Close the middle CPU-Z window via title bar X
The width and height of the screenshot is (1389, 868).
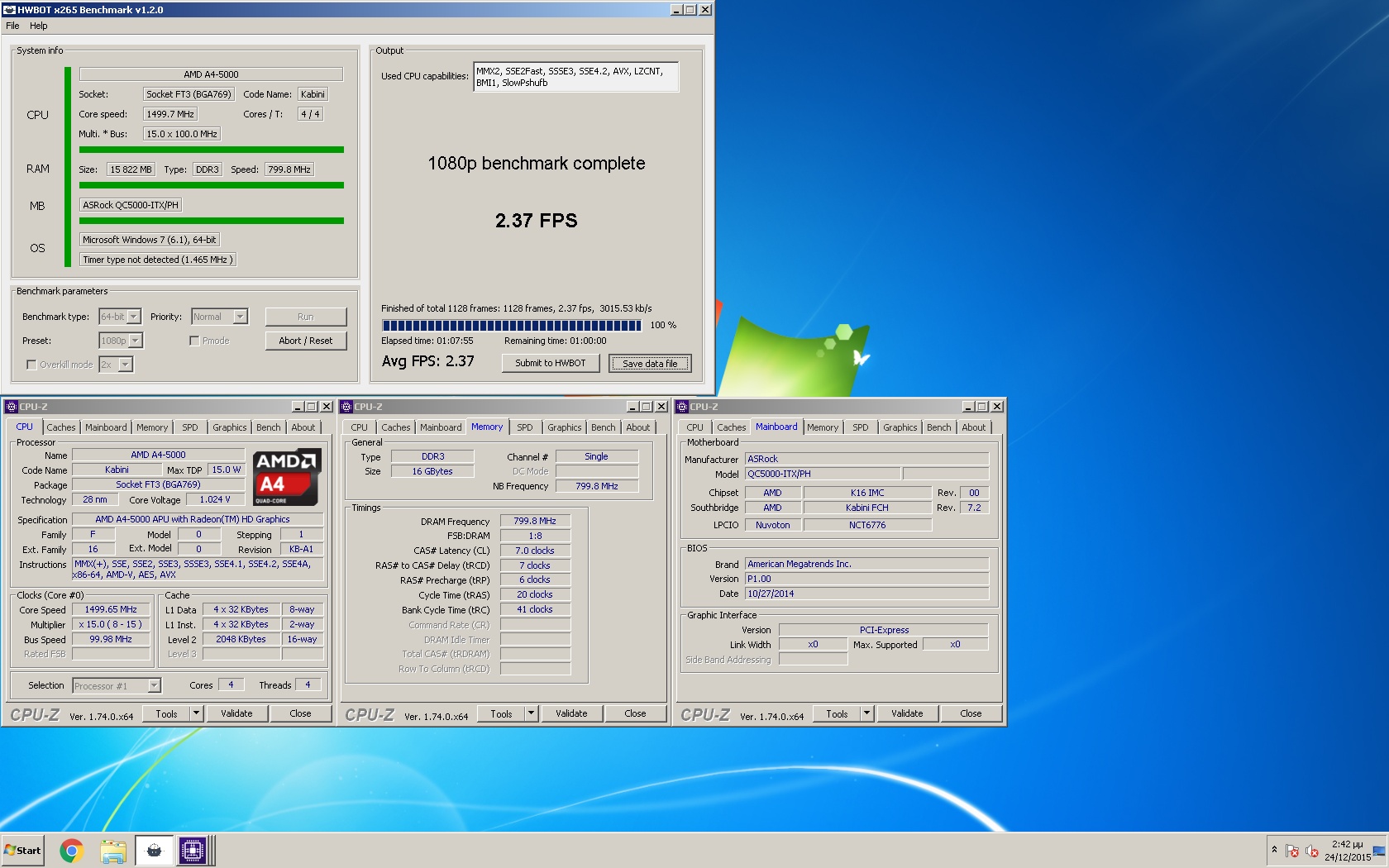tap(661, 407)
